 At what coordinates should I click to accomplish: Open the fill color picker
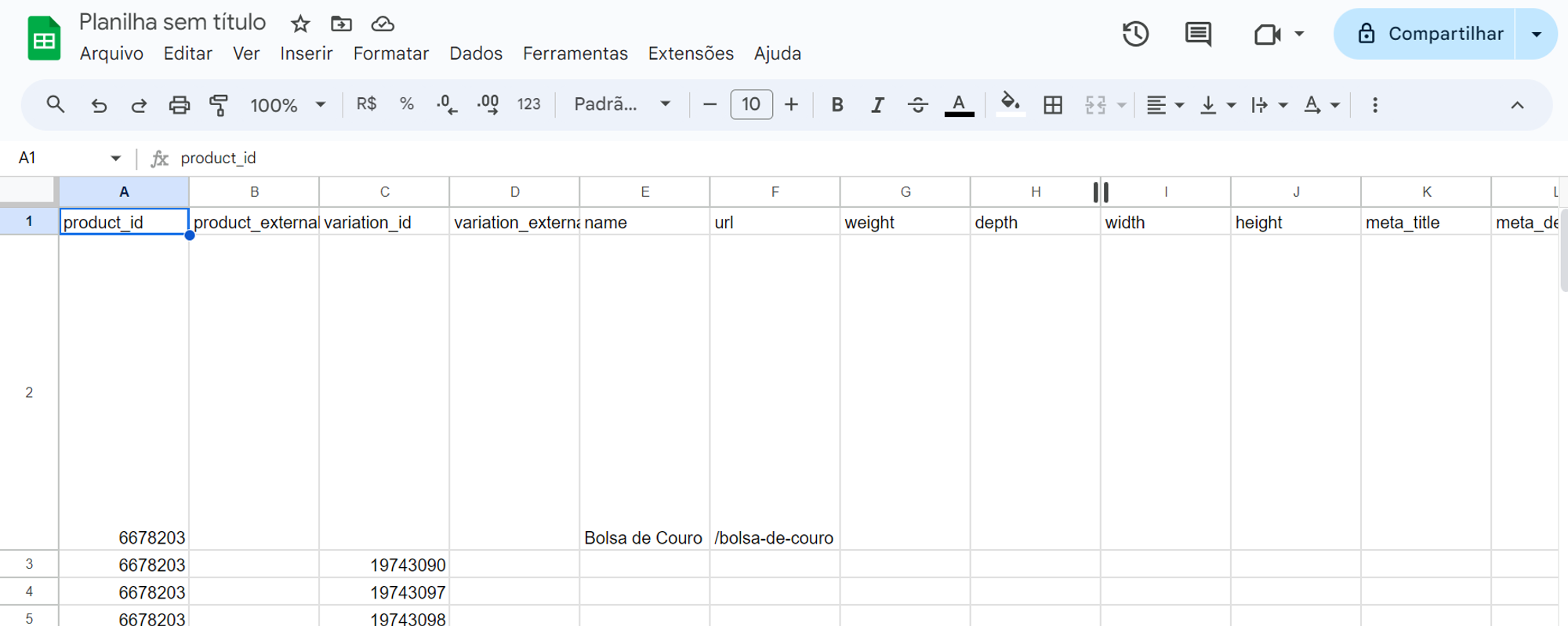(1010, 104)
